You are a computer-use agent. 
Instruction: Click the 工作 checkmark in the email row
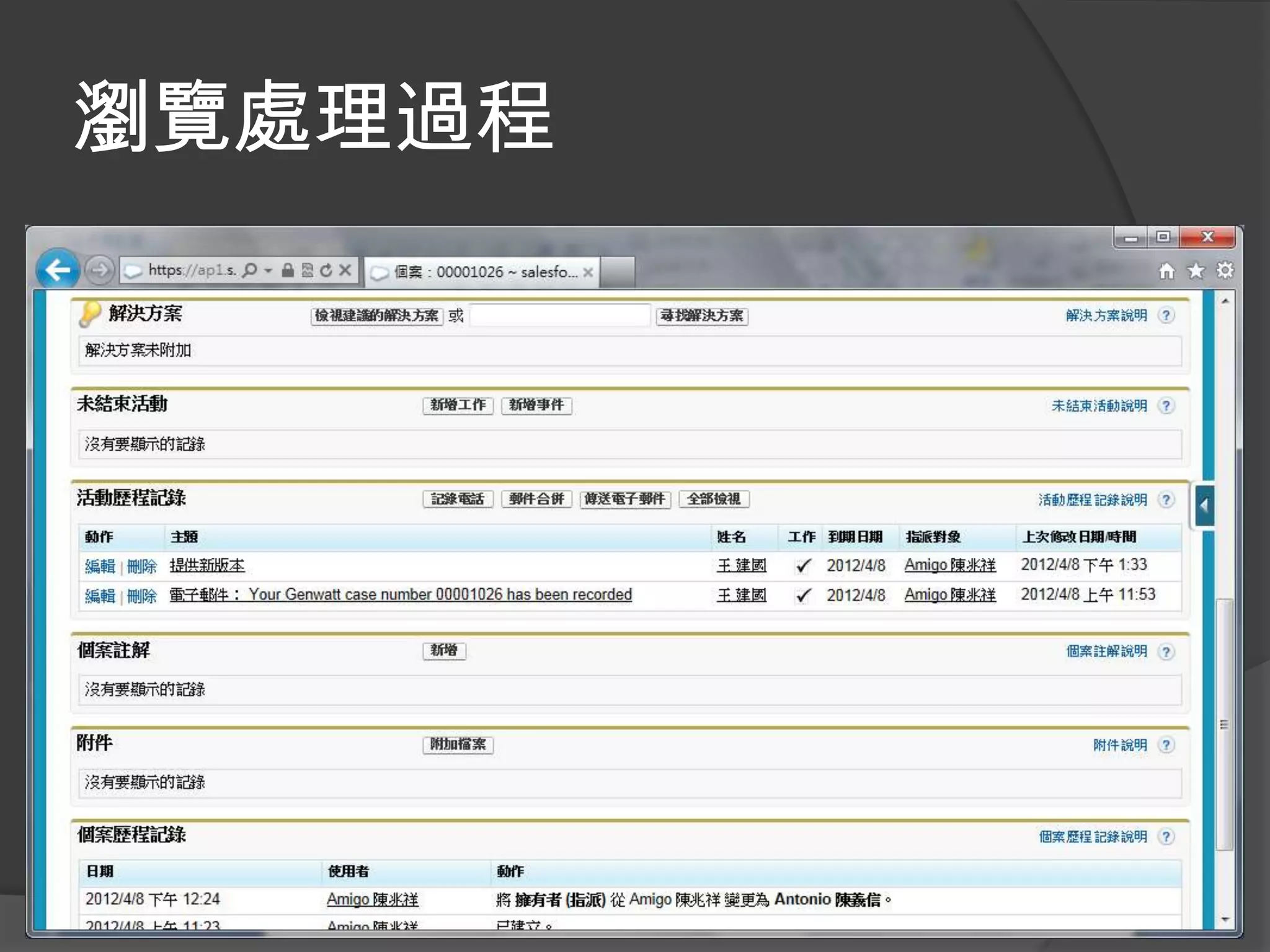click(803, 596)
